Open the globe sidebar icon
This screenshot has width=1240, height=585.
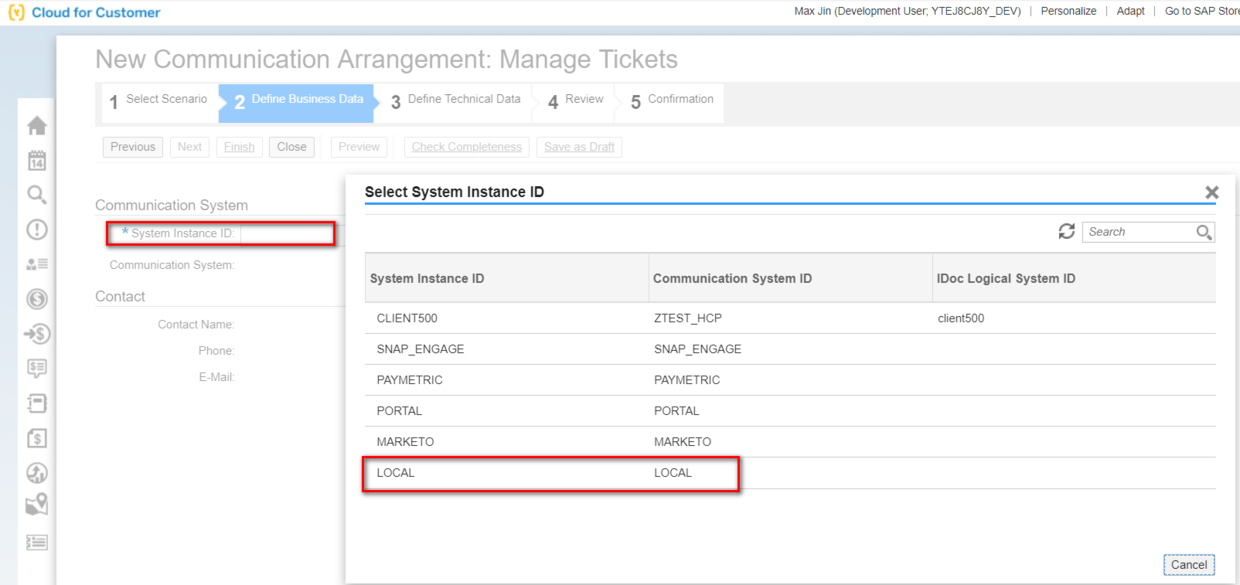(x=37, y=473)
